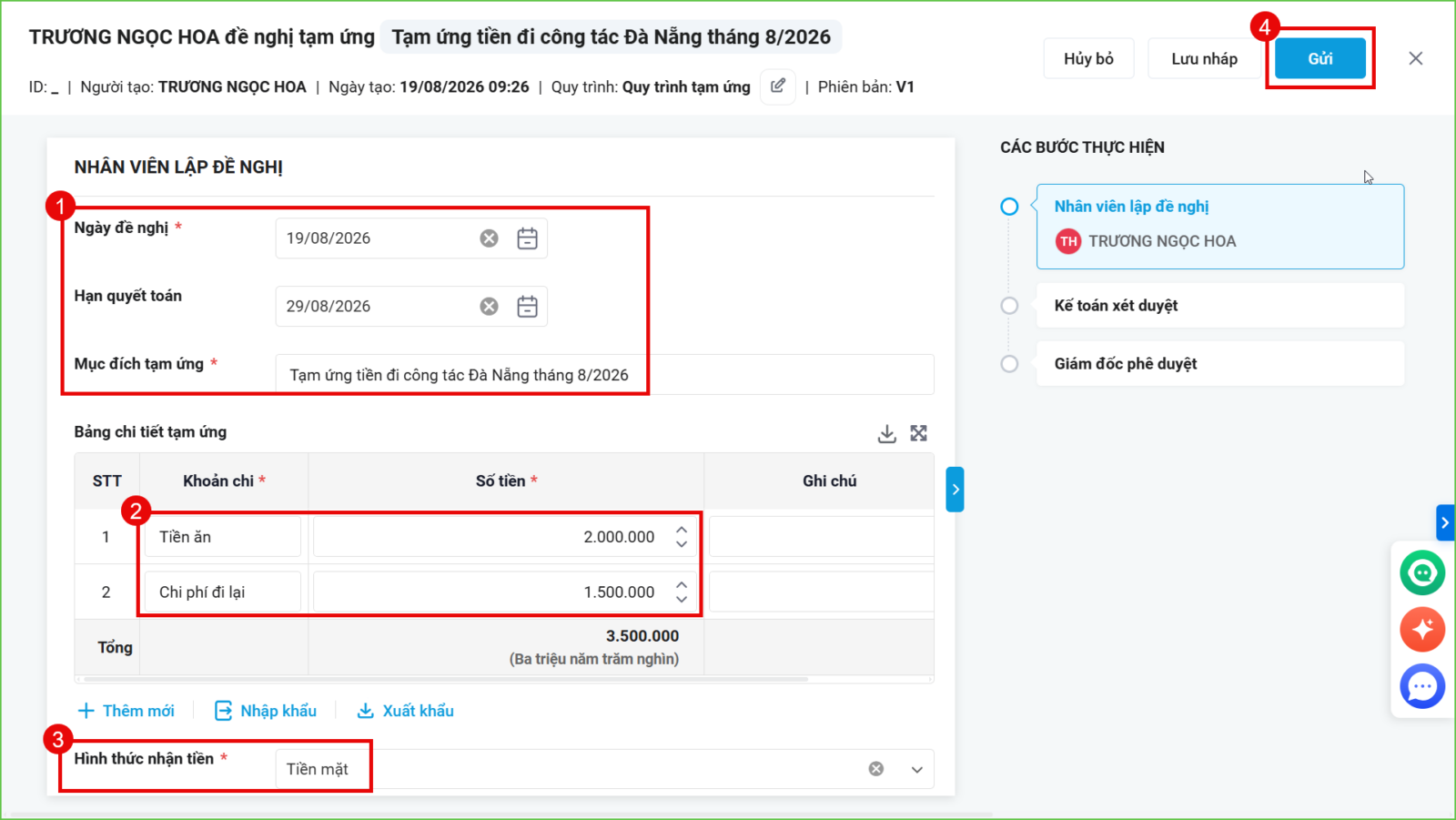The image size is (1456, 820).
Task: Download the Bảng chi tiết tạm ứng table
Action: pos(887,433)
